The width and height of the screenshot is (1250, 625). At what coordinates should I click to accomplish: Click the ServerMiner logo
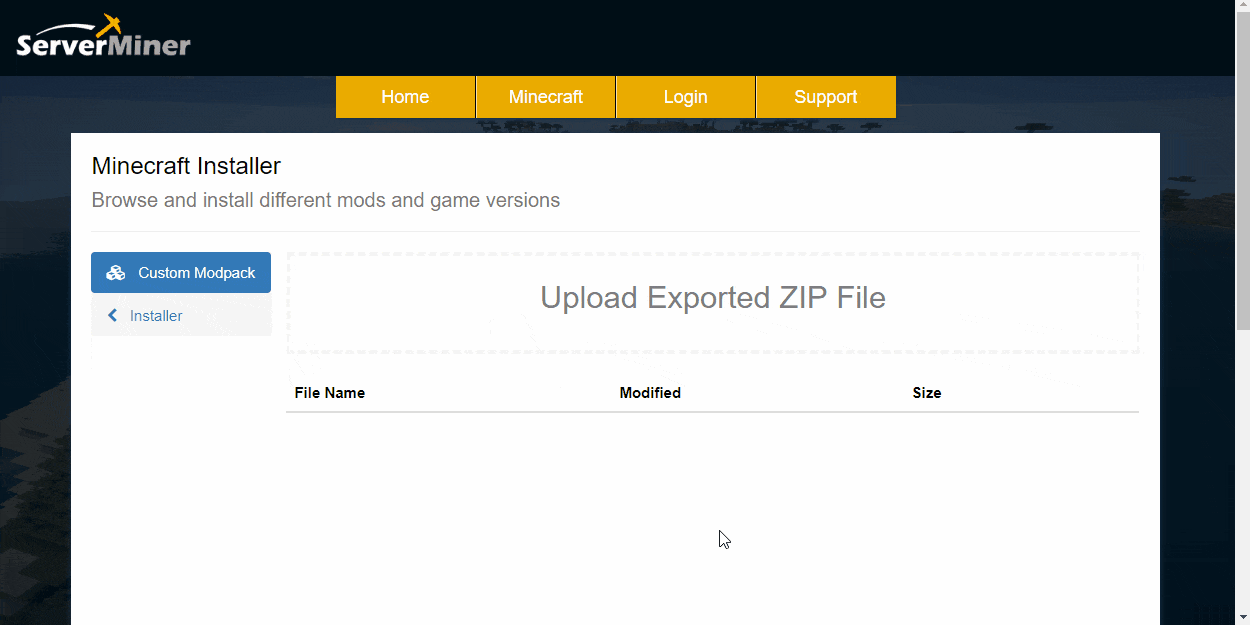click(103, 37)
